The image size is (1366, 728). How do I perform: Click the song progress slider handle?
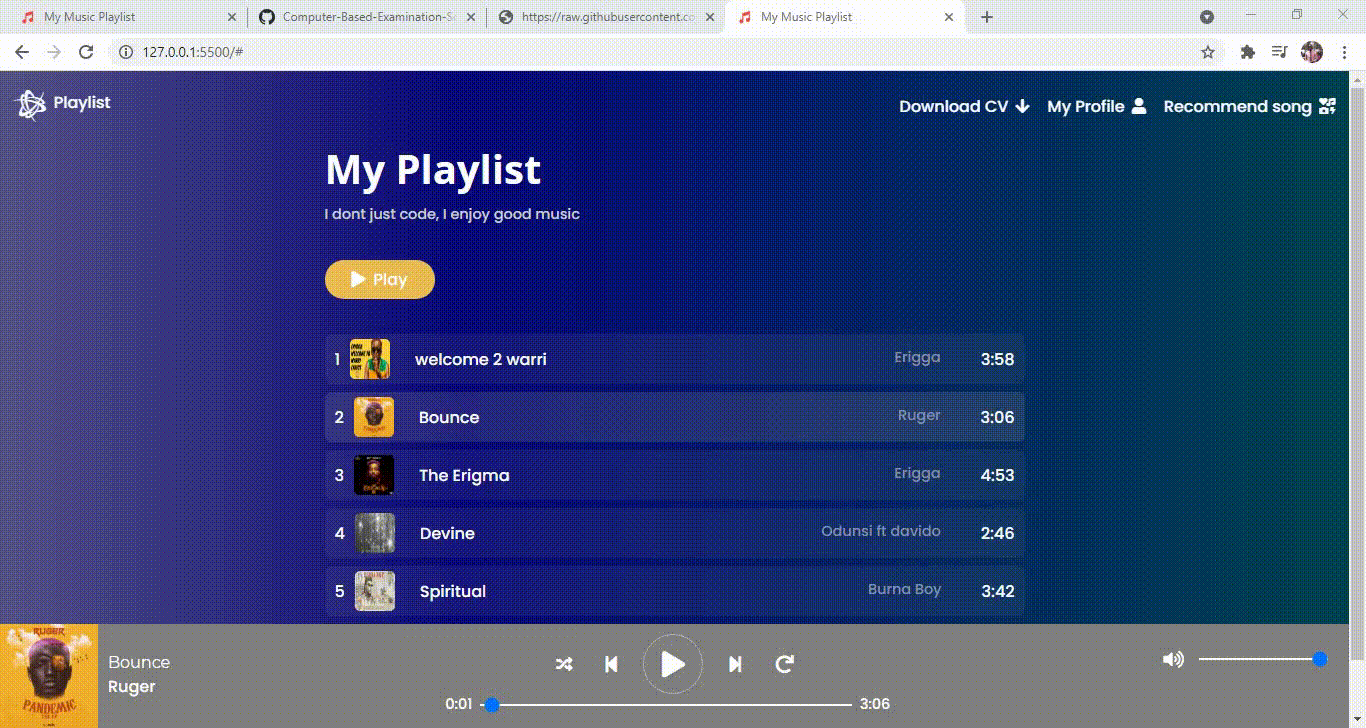pos(491,705)
